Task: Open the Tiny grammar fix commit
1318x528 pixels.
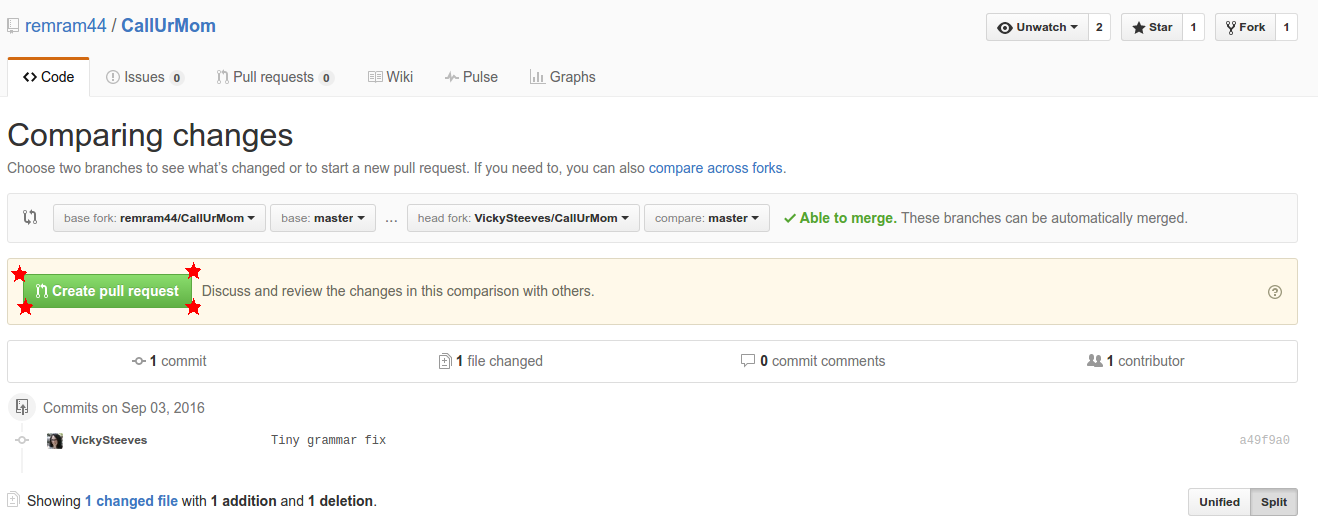Action: (328, 440)
